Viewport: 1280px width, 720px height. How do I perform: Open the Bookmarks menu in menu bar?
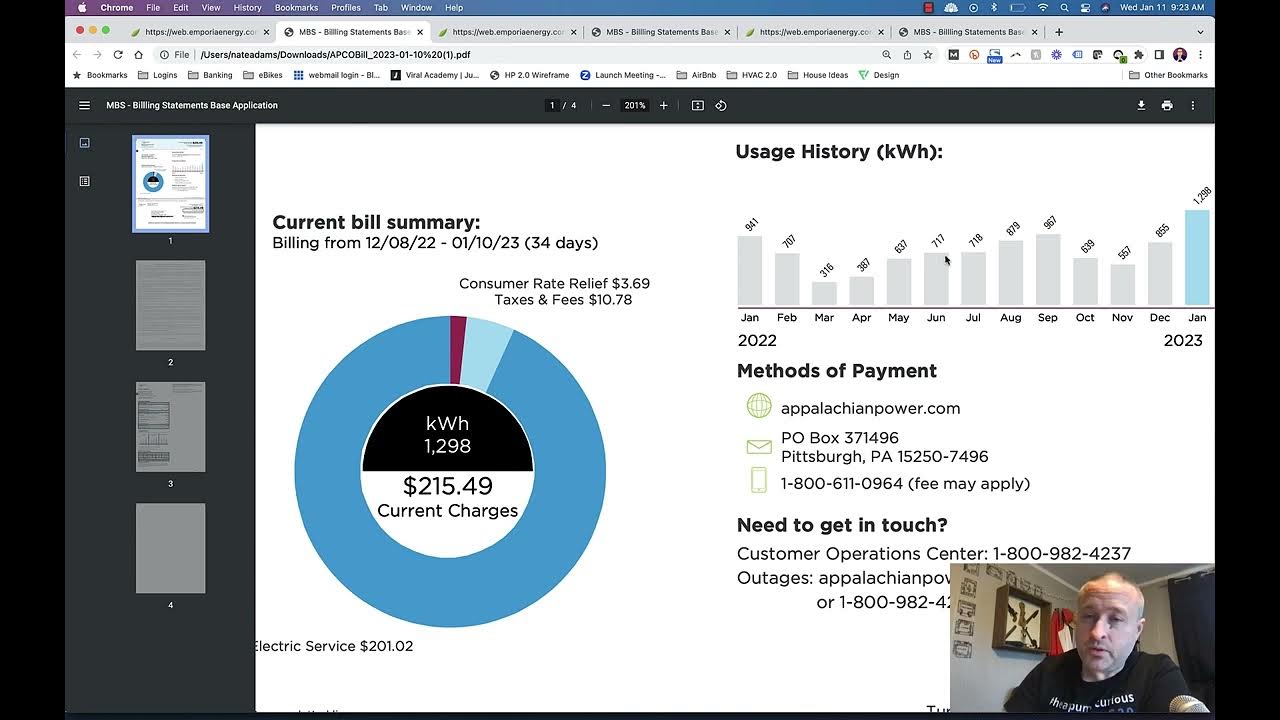[x=296, y=7]
